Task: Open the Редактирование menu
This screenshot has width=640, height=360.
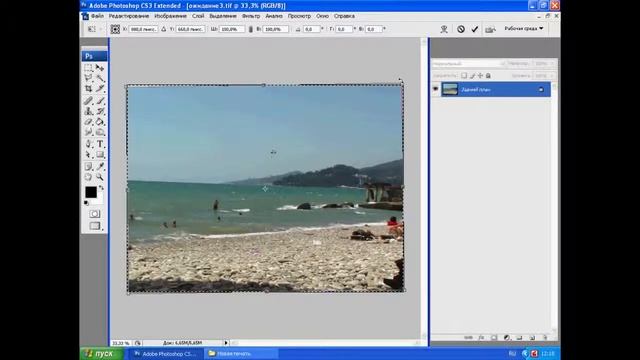Action: (129, 16)
